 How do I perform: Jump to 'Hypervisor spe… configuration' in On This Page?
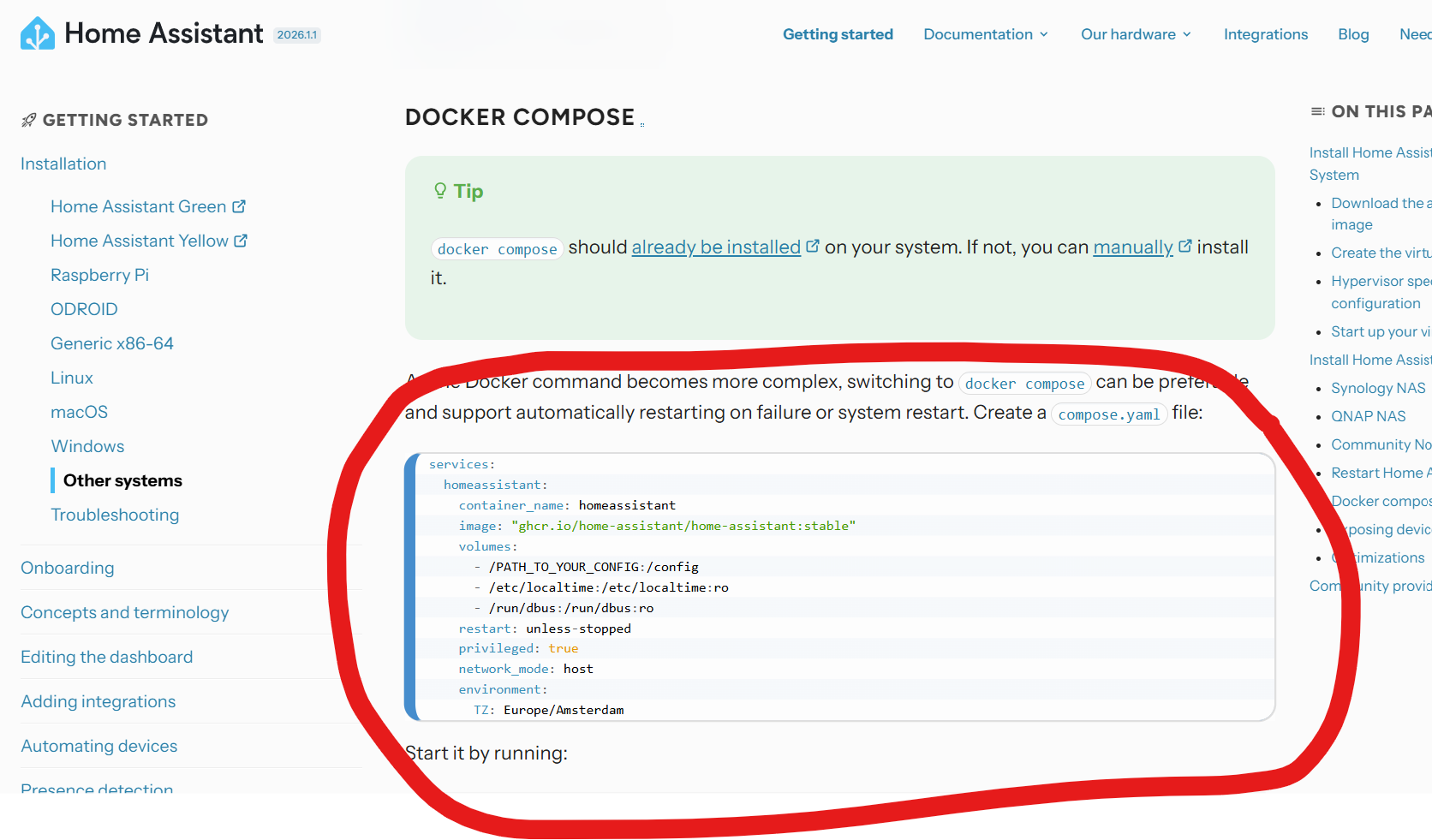click(1381, 292)
